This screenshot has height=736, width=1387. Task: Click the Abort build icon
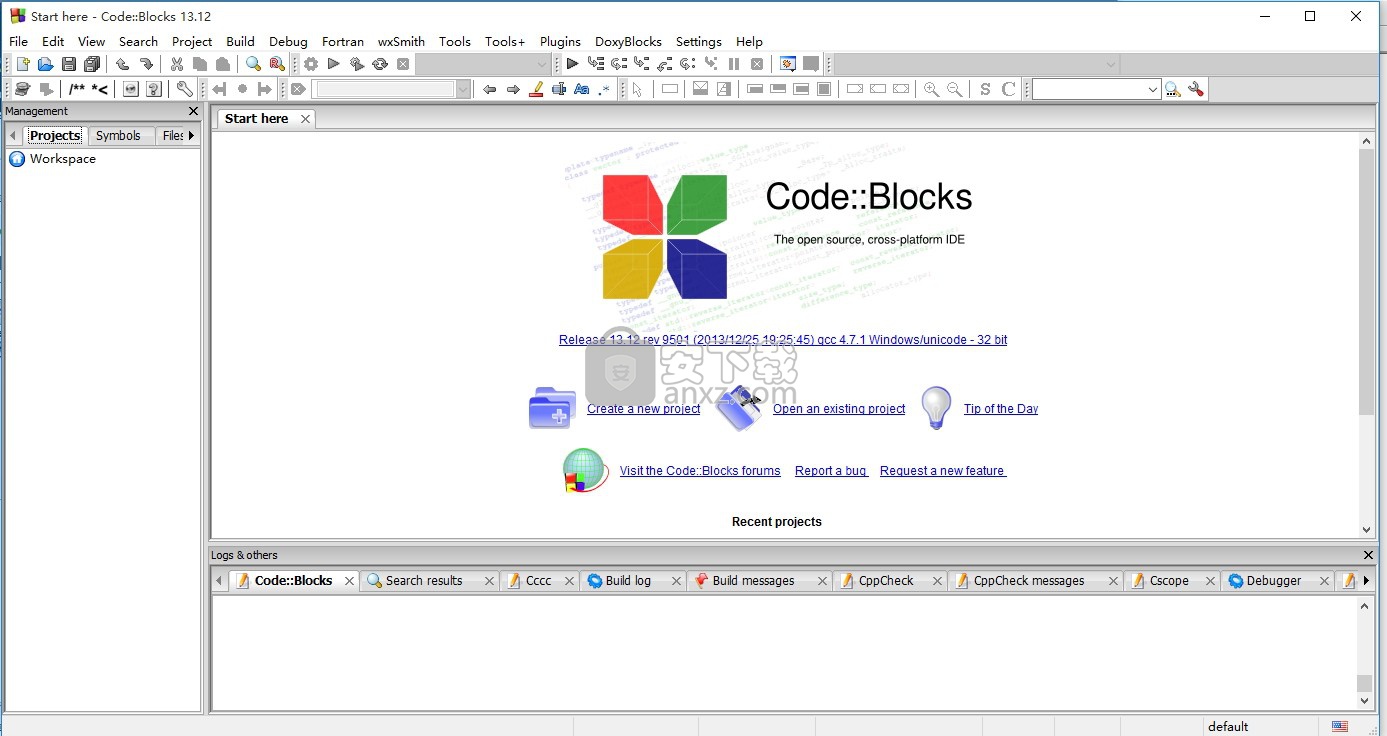click(x=403, y=64)
